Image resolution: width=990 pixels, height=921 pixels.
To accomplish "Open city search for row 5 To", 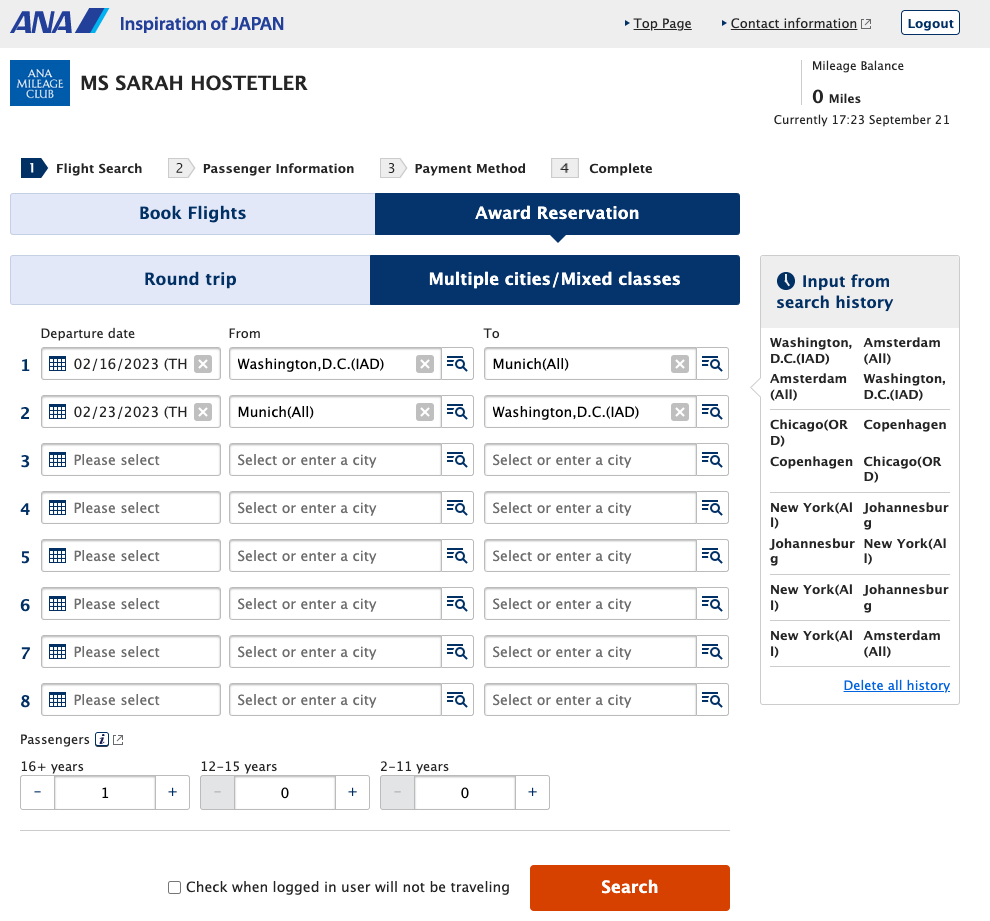I will point(712,556).
